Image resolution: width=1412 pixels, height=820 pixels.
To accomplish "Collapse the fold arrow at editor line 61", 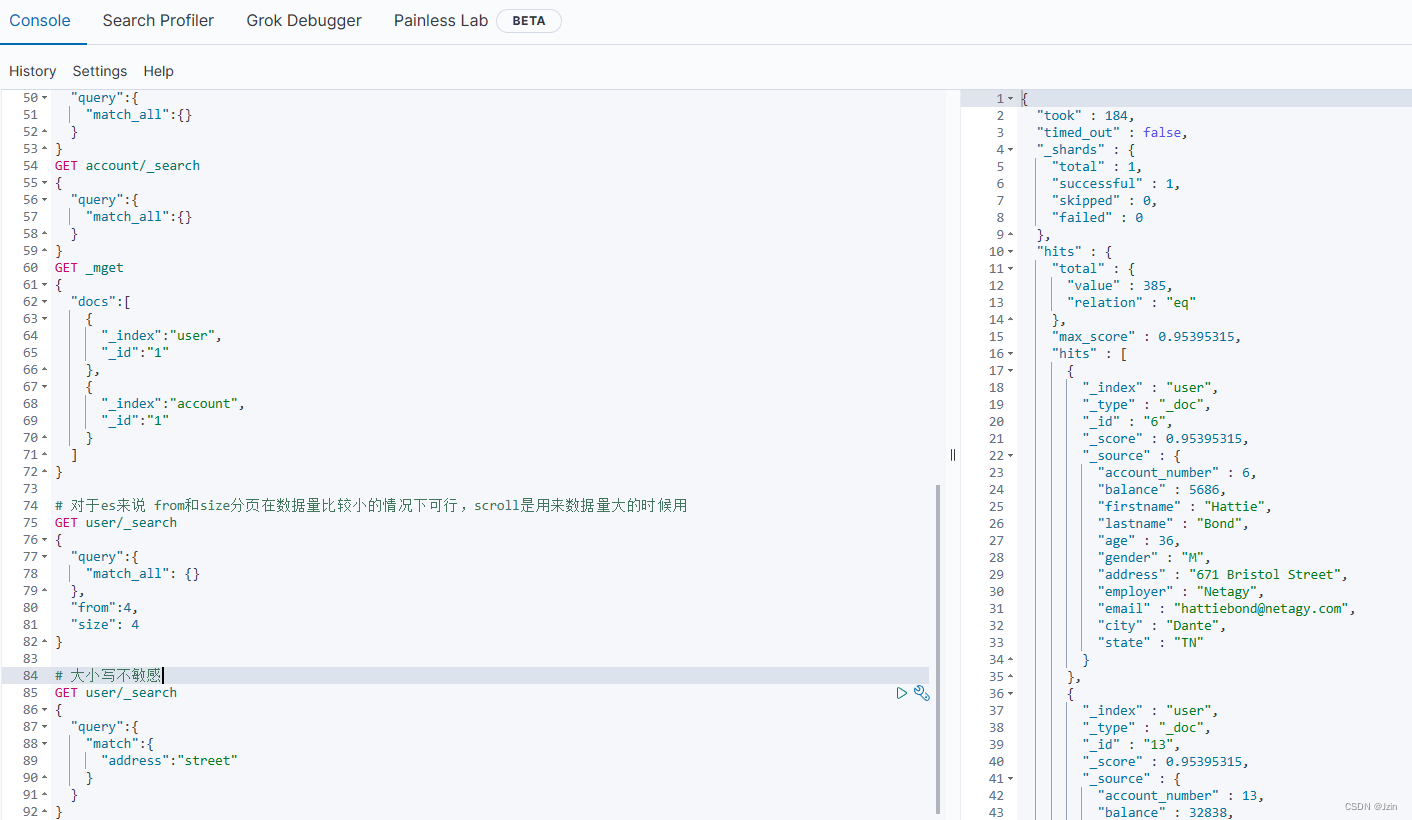I will (44, 285).
